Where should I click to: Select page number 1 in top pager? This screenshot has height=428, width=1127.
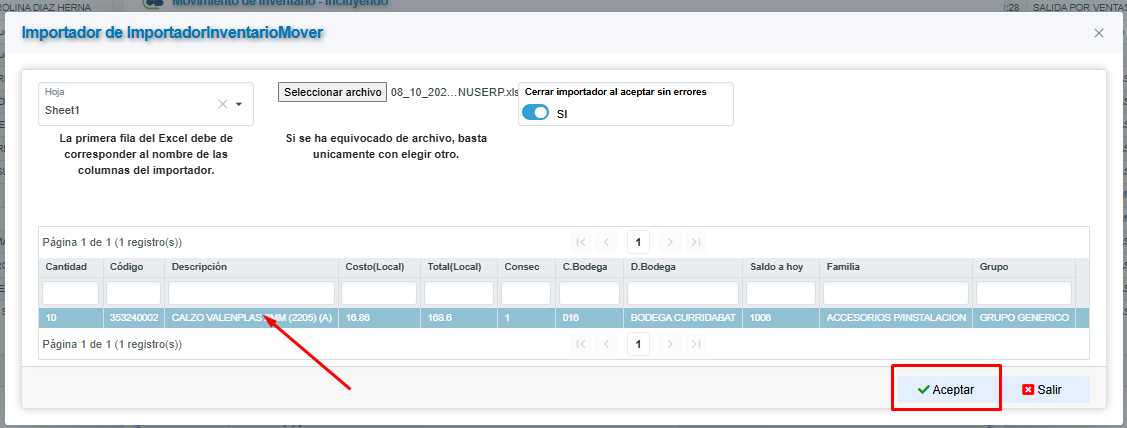pos(638,242)
